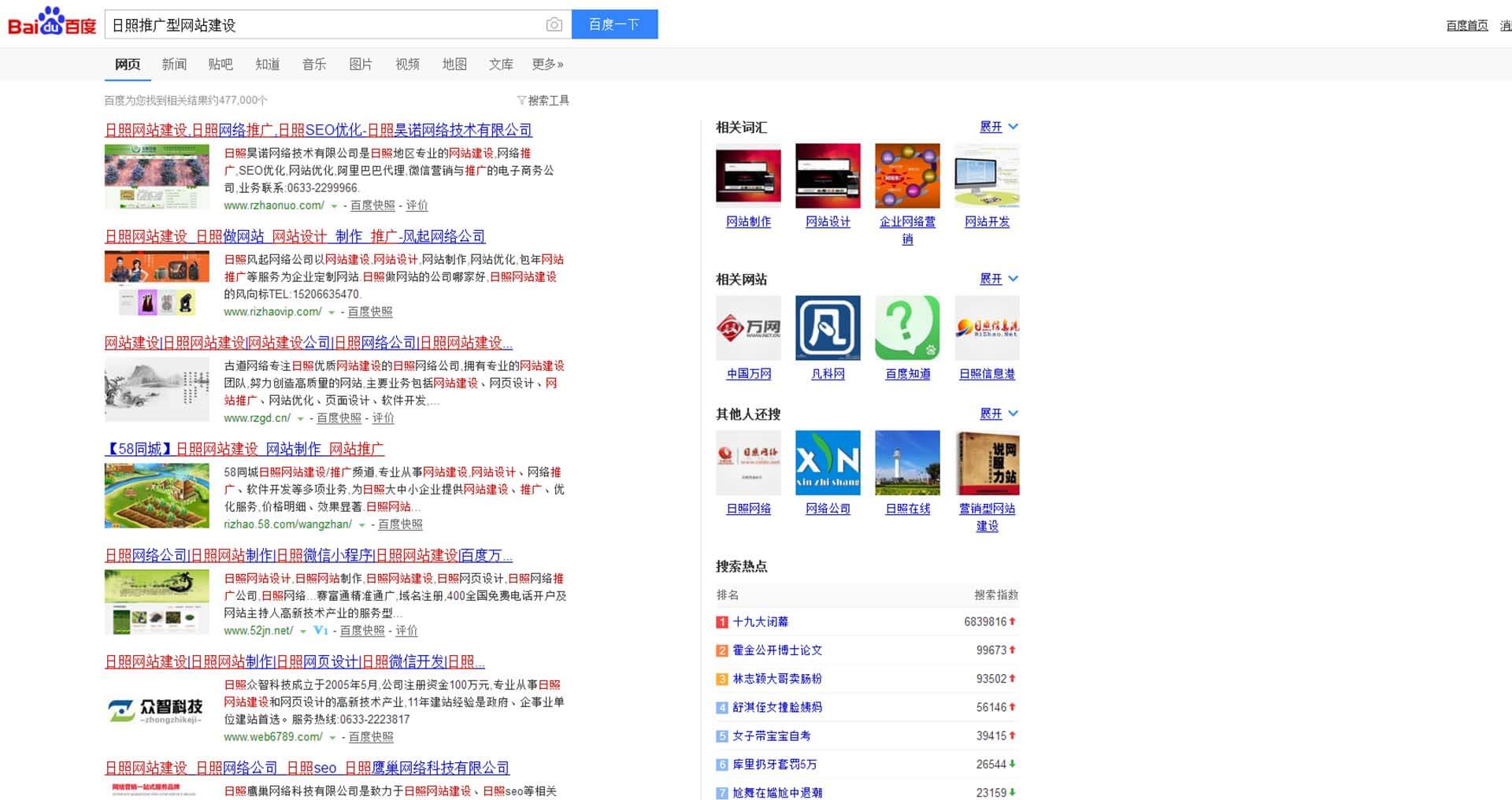Click 日照在线 lighthouse image
Image resolution: width=1512 pixels, height=800 pixels.
click(907, 462)
